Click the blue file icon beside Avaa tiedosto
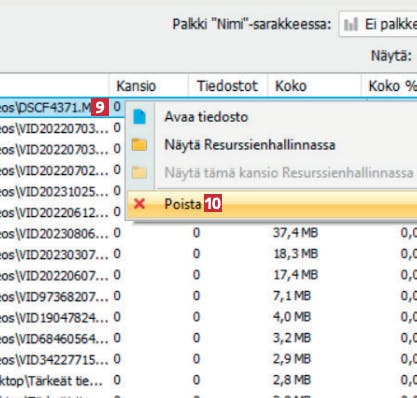 (139, 117)
